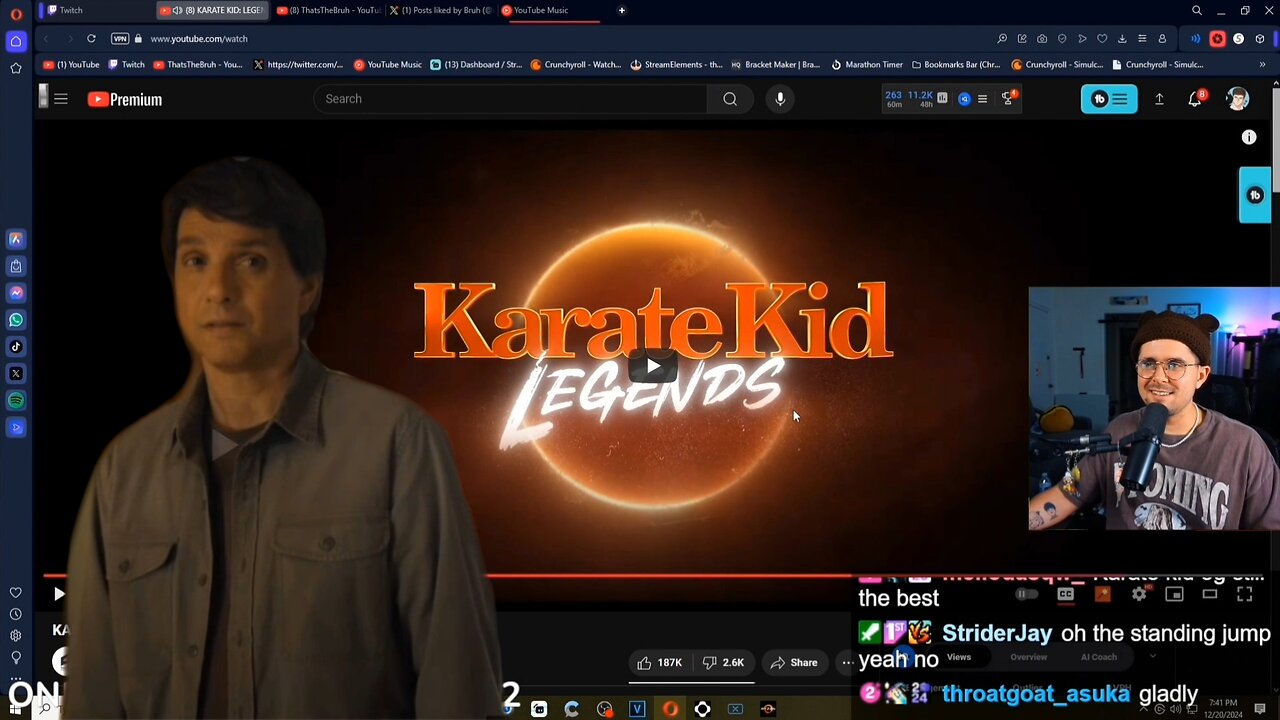1280x720 pixels.
Task: Open Aria AI from the Opera sidebar
Action: [x=16, y=239]
